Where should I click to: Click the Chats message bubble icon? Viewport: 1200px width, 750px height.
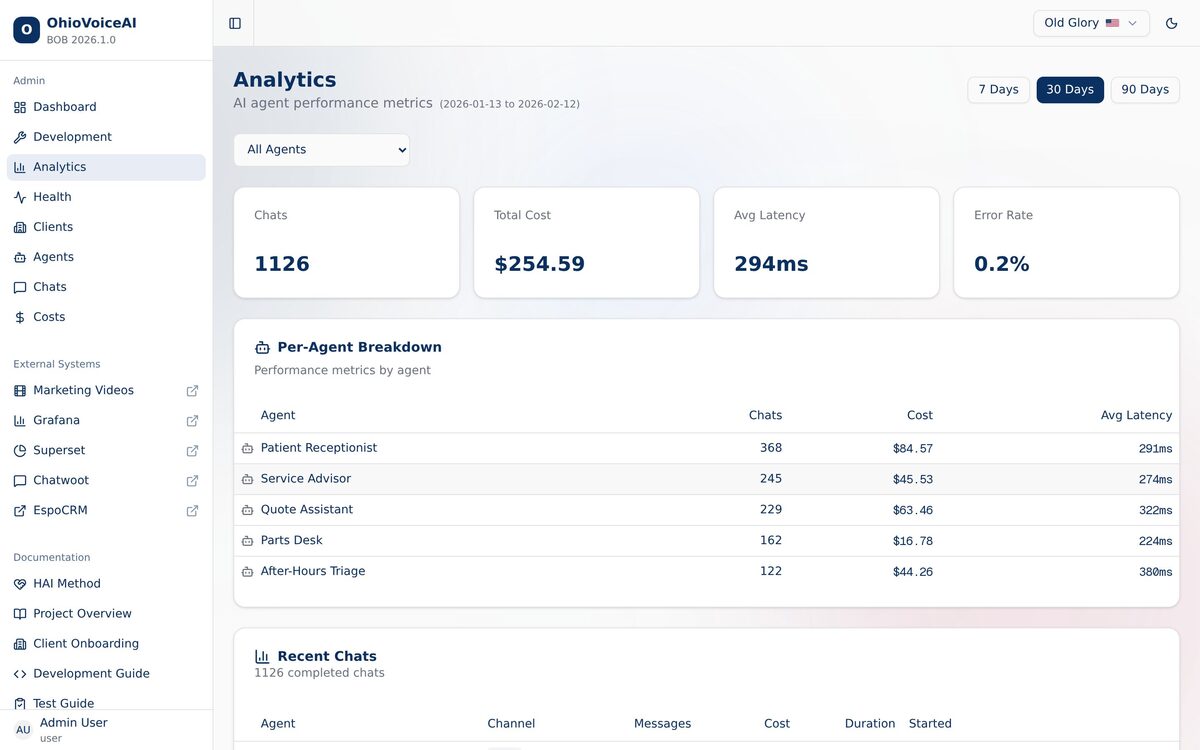(20, 287)
